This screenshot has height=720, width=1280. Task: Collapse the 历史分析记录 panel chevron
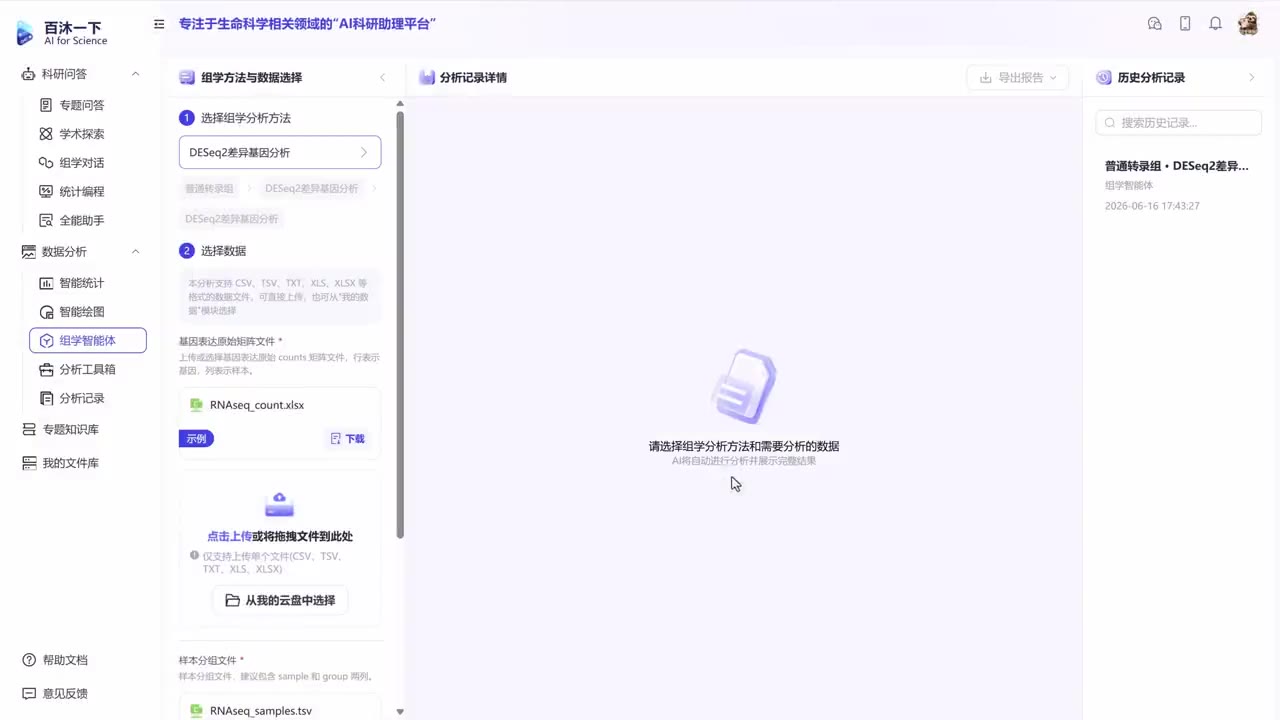point(1251,78)
